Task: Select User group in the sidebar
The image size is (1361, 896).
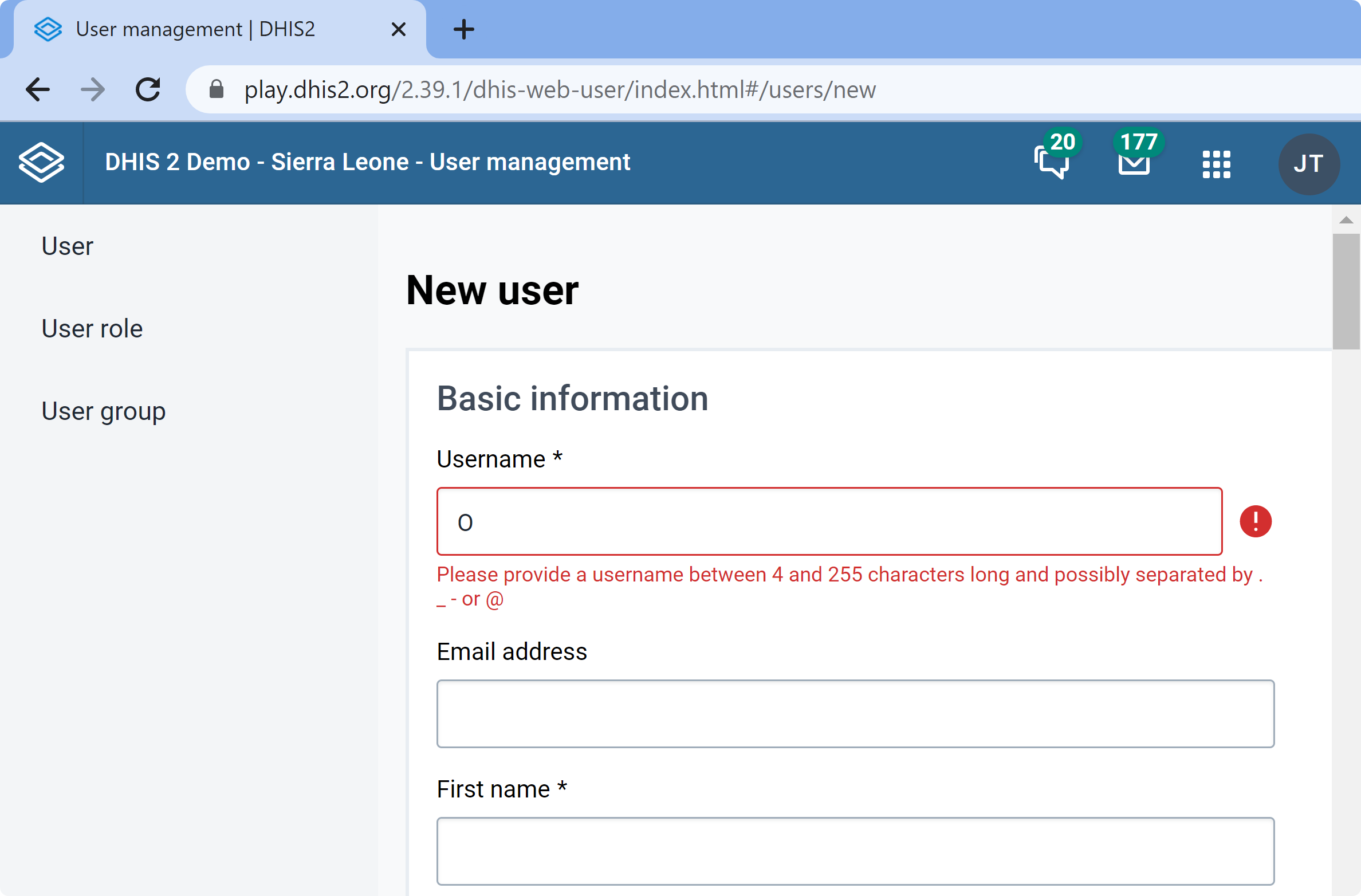Action: pyautogui.click(x=104, y=411)
